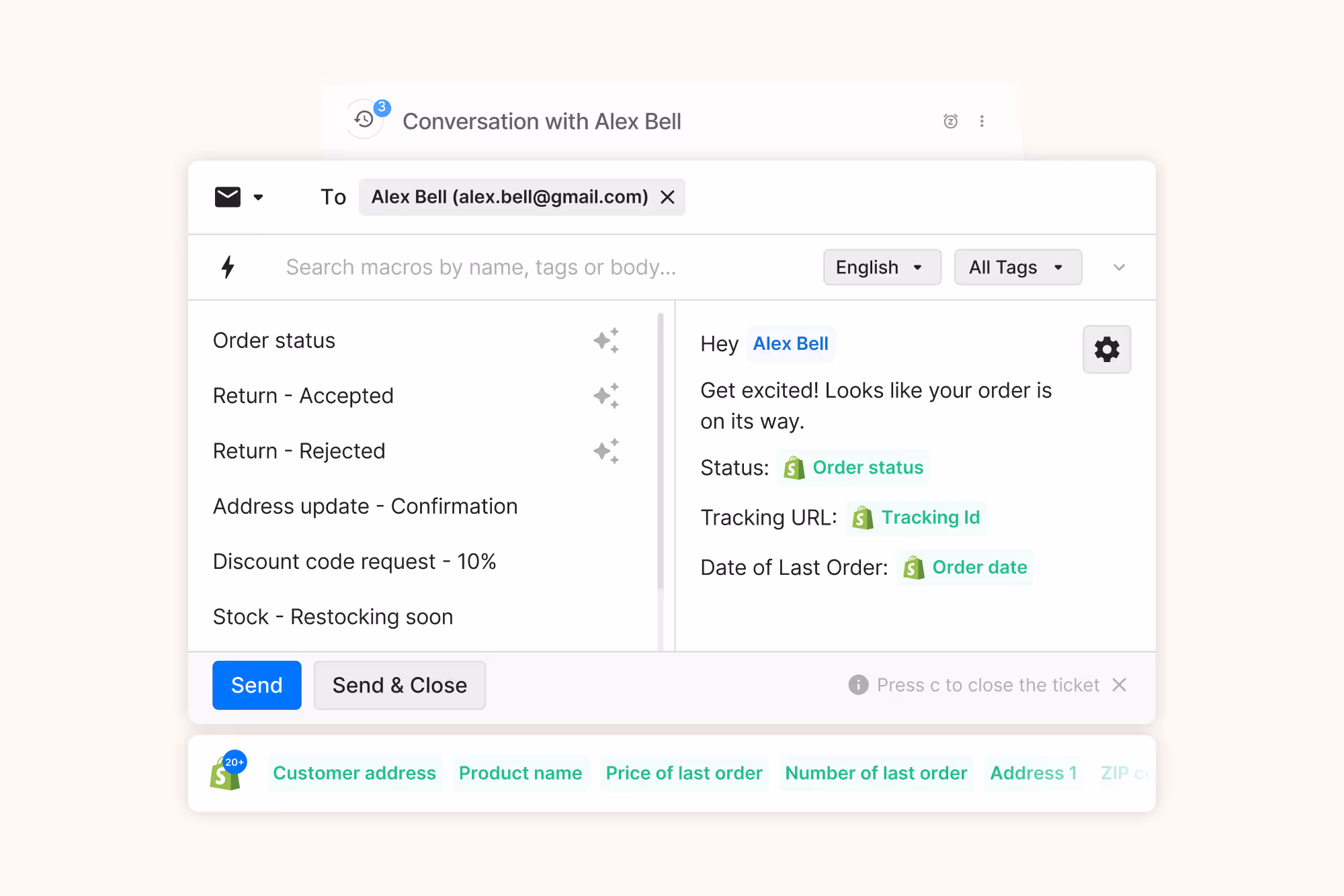Open the English language dropdown
1344x896 pixels.
pos(882,267)
